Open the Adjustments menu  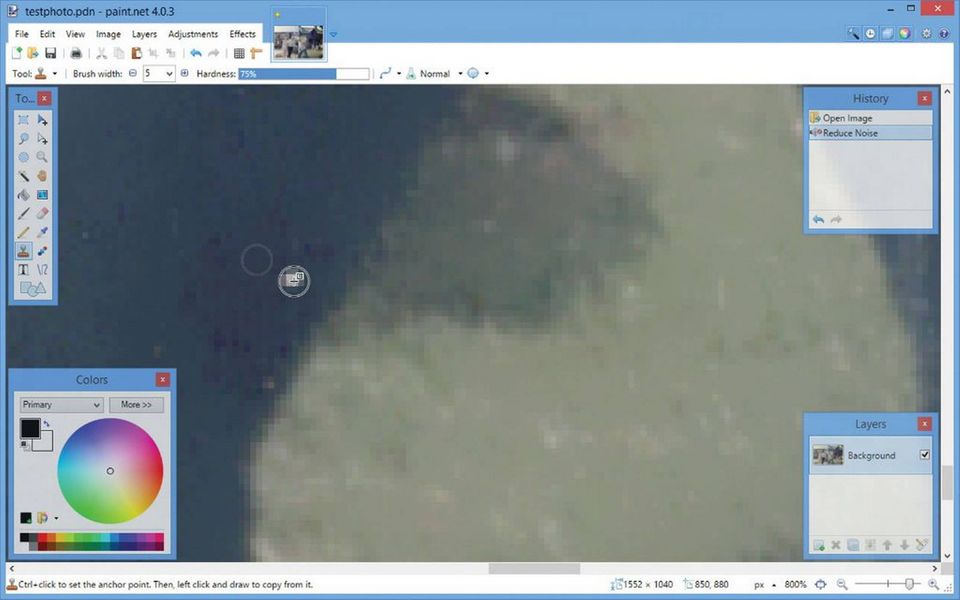point(193,34)
